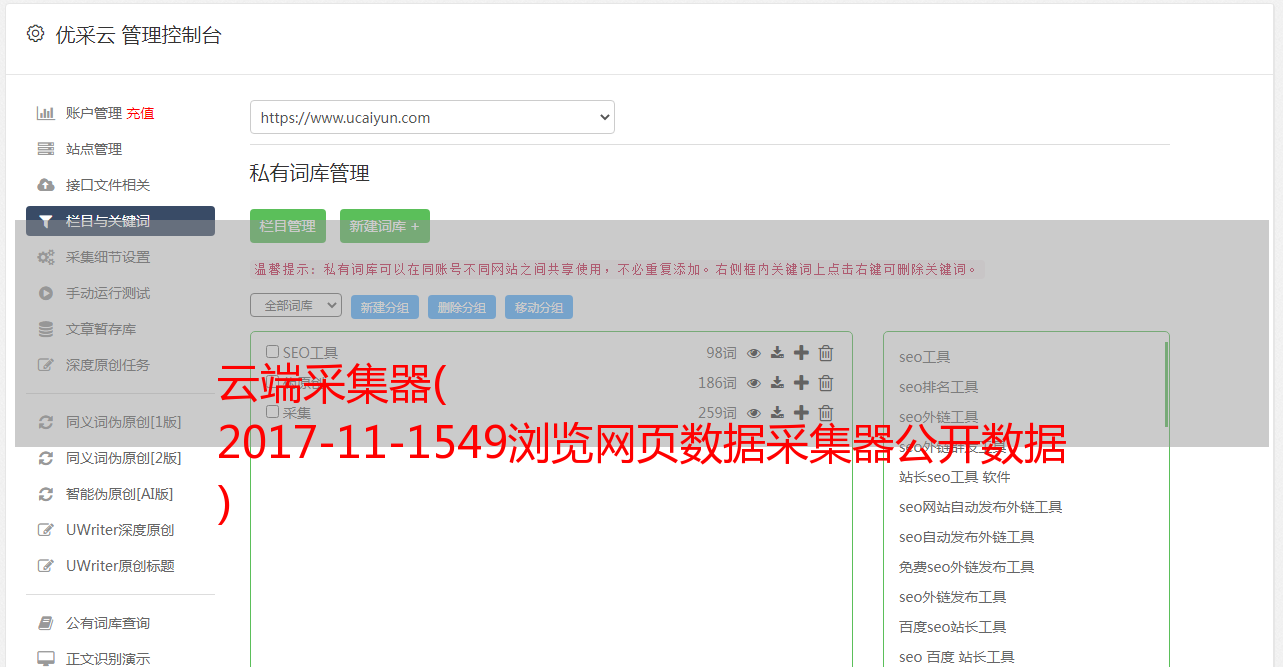Click the 移动分组 button
Viewport: 1283px width, 667px height.
[x=539, y=307]
